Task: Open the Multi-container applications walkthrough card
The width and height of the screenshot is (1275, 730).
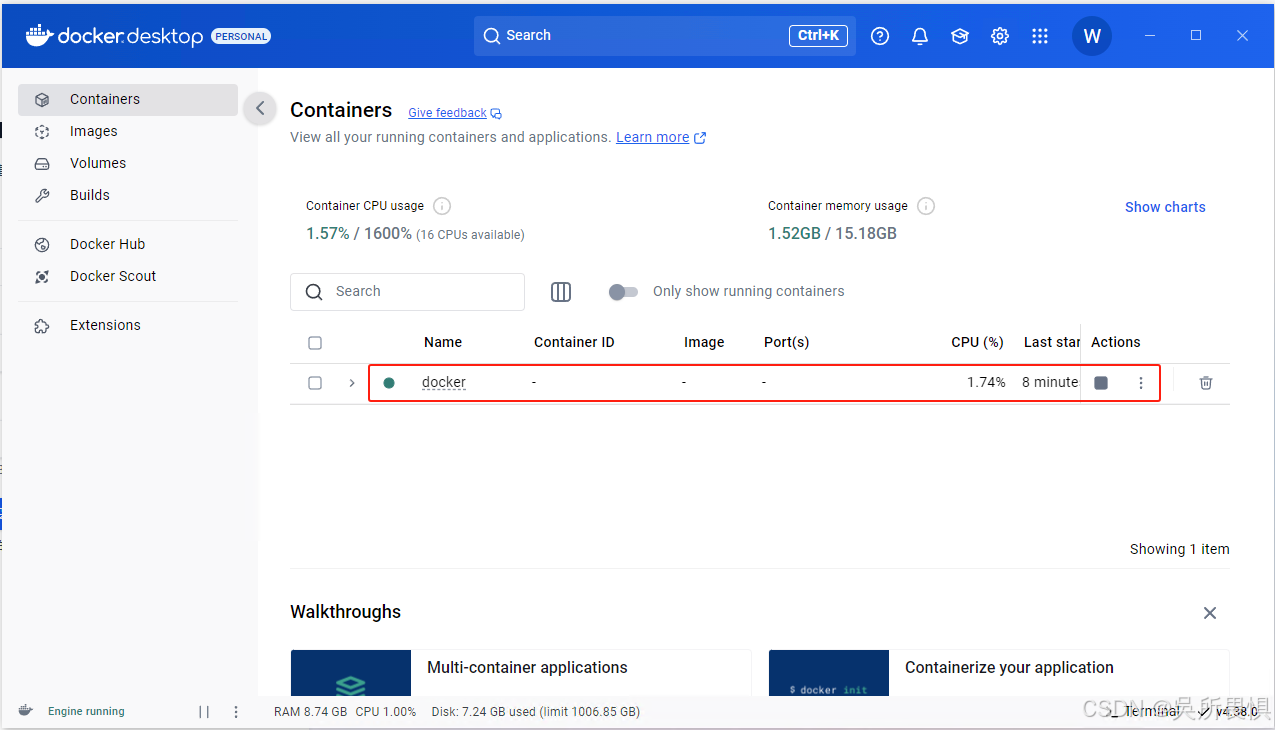Action: (521, 673)
